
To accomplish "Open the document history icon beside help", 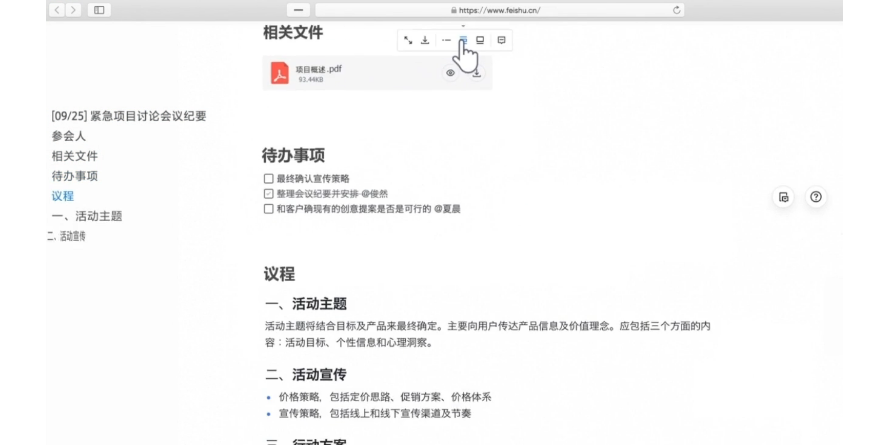I will [783, 197].
